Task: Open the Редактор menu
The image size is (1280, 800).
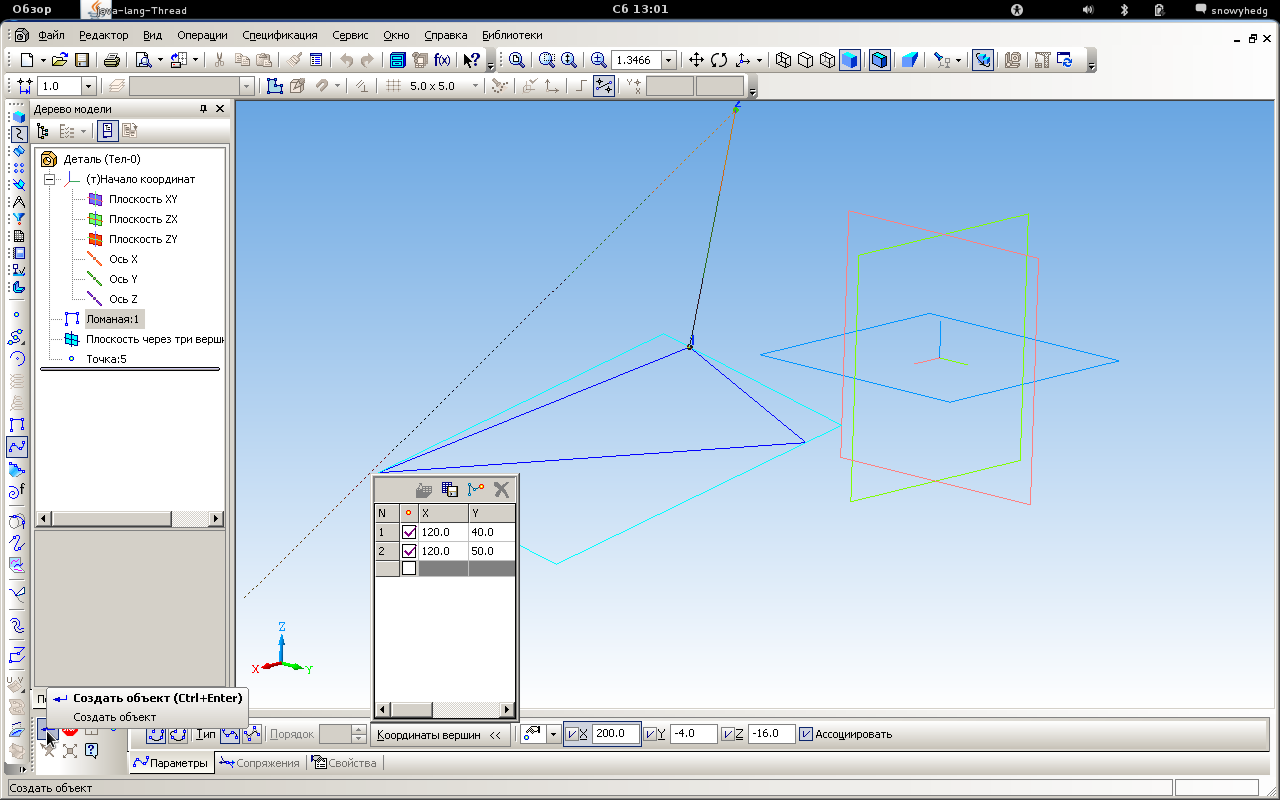Action: pos(103,35)
